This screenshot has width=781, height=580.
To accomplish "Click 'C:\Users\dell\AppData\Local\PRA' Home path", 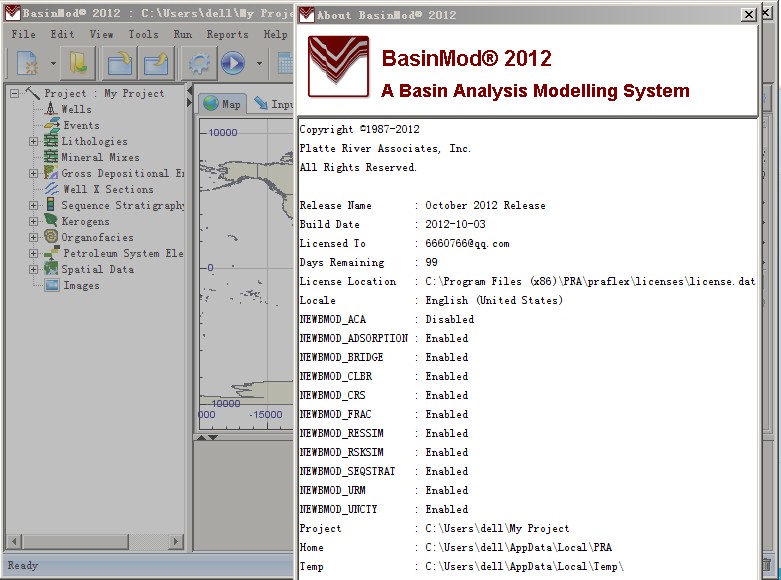I will coord(519,547).
